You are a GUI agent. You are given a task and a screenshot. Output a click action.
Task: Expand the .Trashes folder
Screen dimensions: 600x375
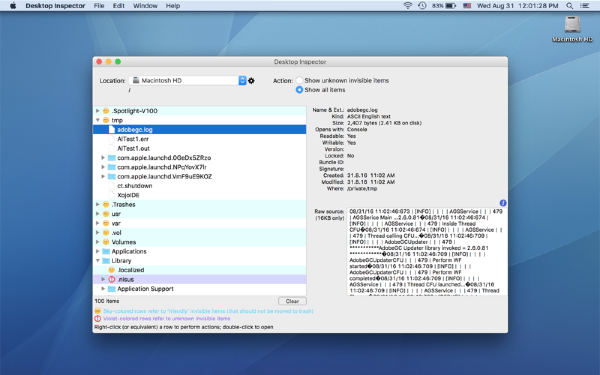[98, 204]
